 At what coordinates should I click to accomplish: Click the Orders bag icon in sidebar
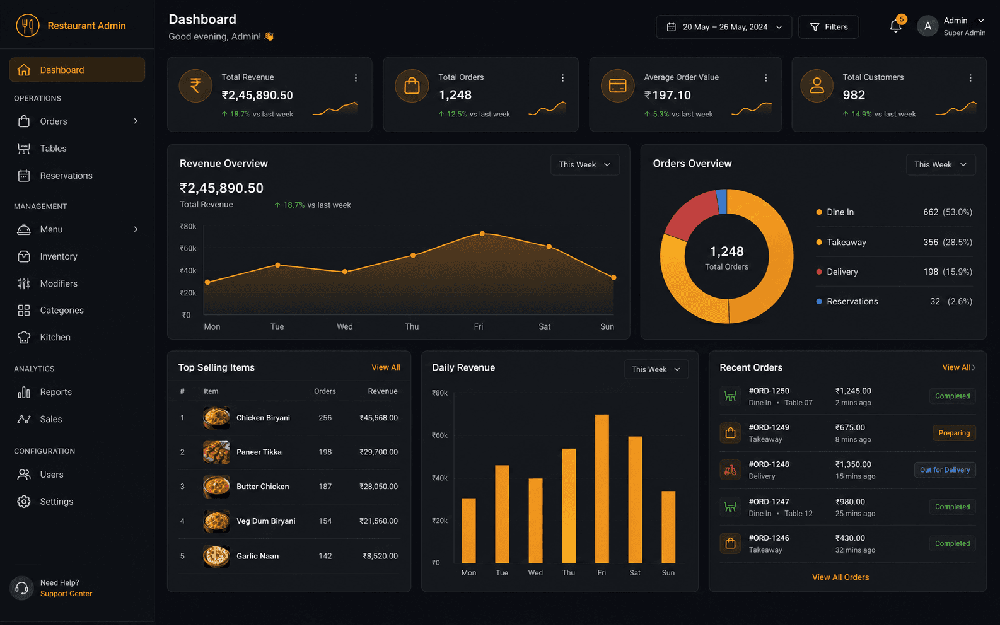pos(24,121)
